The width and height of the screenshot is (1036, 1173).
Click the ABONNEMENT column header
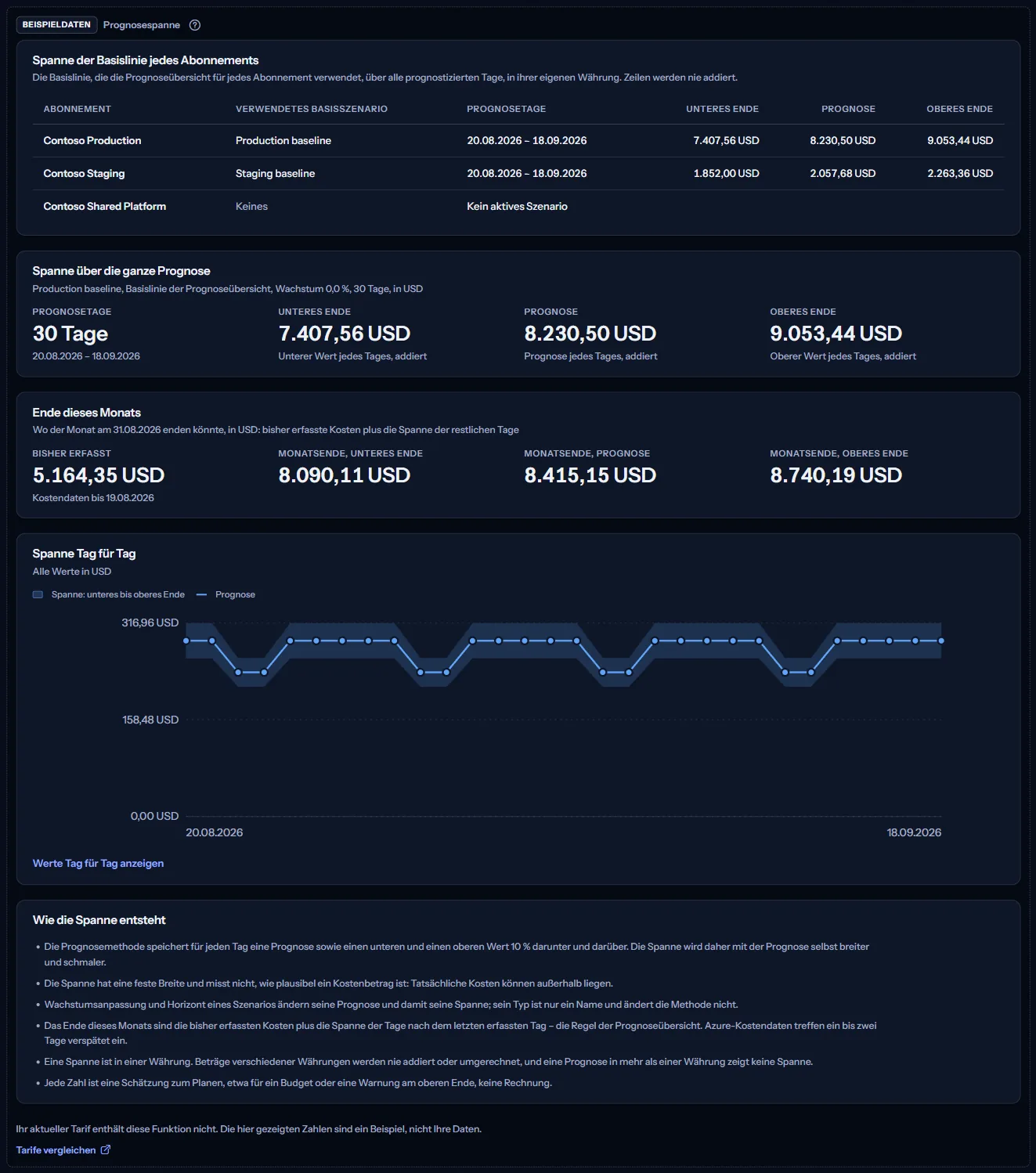coord(78,109)
